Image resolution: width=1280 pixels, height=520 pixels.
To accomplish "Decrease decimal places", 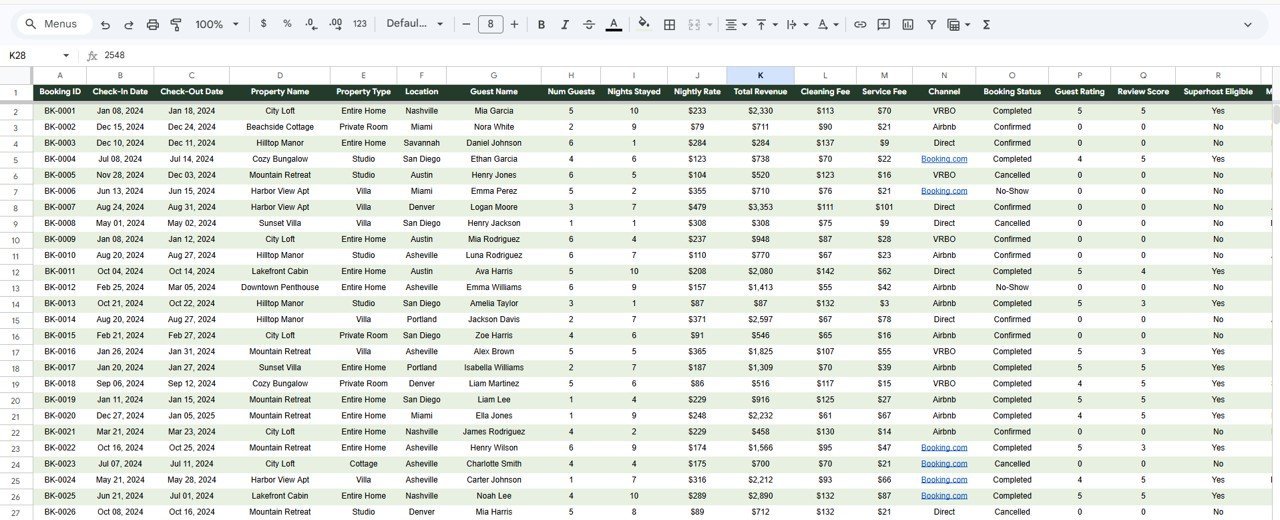I will tap(311, 24).
